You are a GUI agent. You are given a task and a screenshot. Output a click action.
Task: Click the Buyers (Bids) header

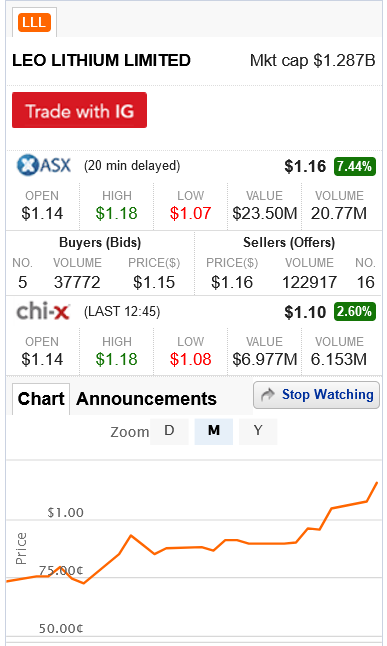click(100, 242)
